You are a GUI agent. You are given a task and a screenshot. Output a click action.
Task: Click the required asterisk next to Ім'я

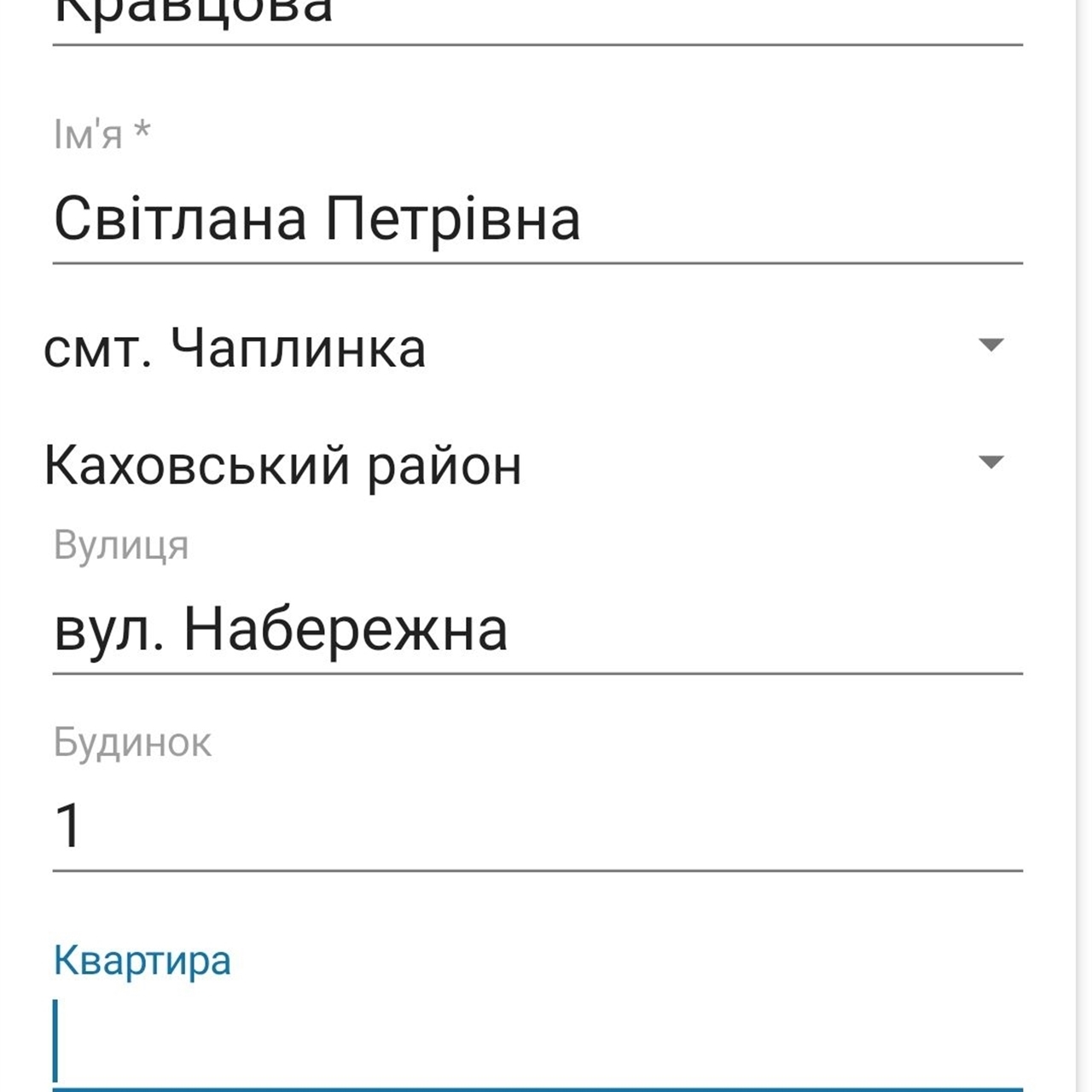click(142, 131)
